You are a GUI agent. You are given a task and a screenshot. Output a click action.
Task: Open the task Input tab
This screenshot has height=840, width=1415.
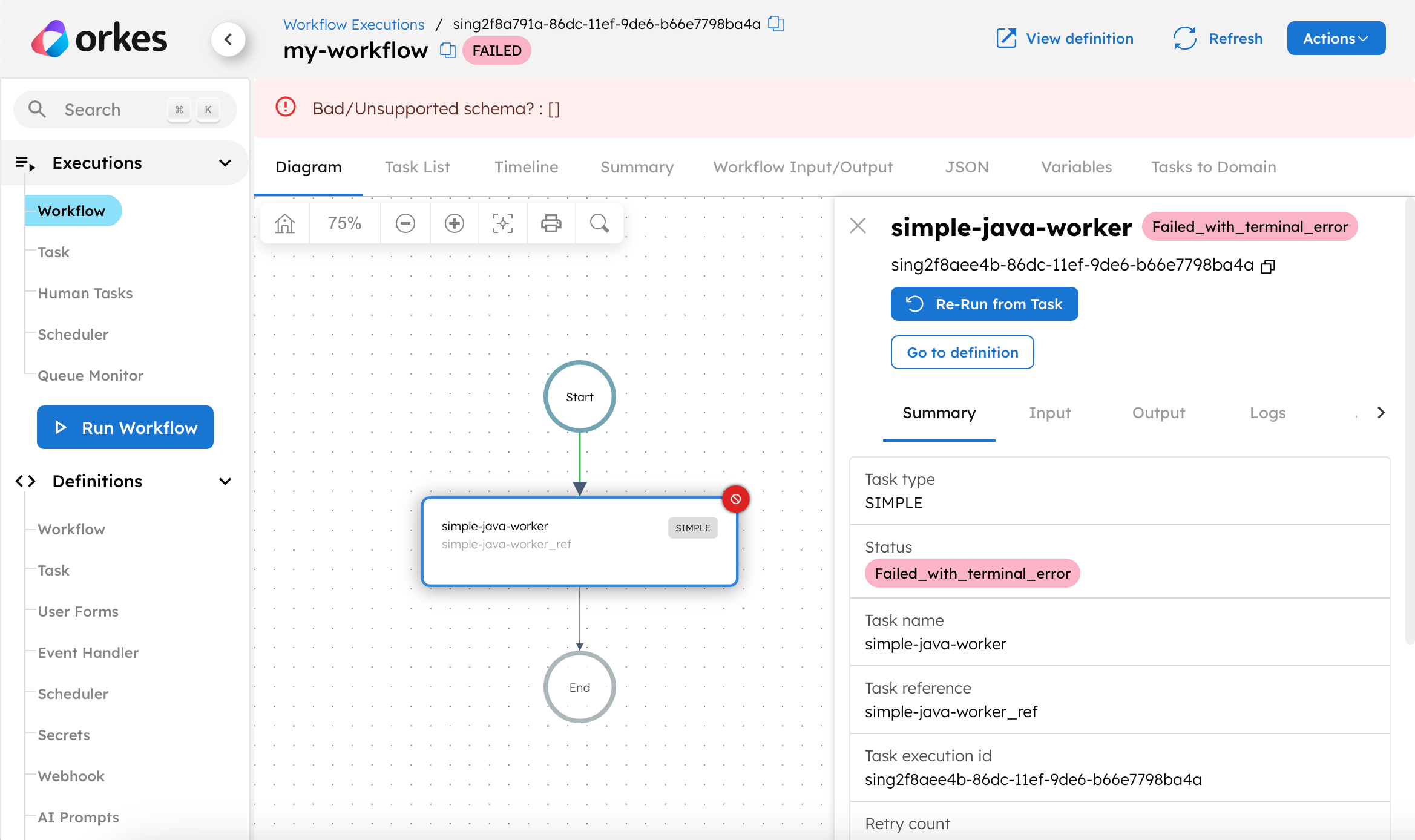[x=1050, y=413]
